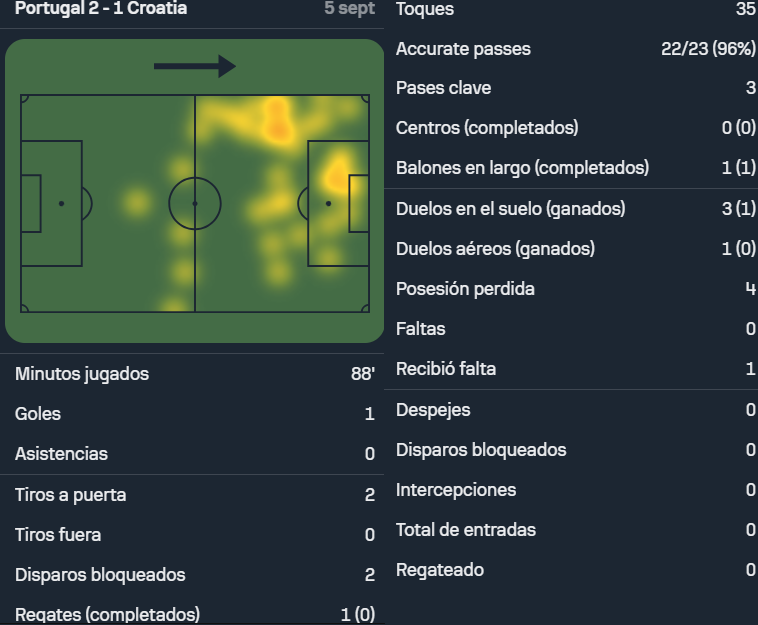Viewport: 758px width, 625px height.
Task: Select the Tiros fuera row
Action: 195,535
